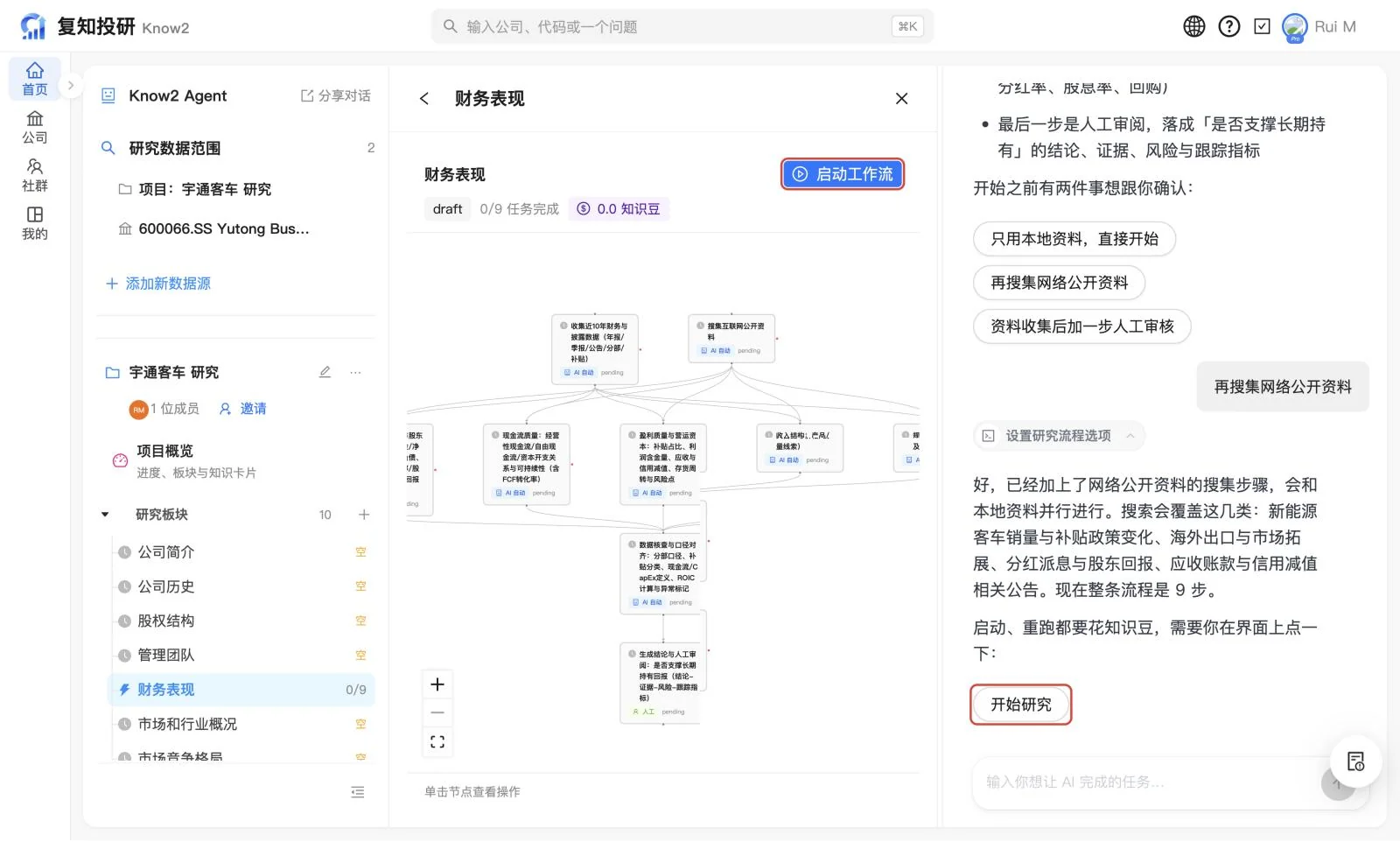The height and width of the screenshot is (842, 1400).
Task: Open 管理团队 research block
Action: click(241, 655)
